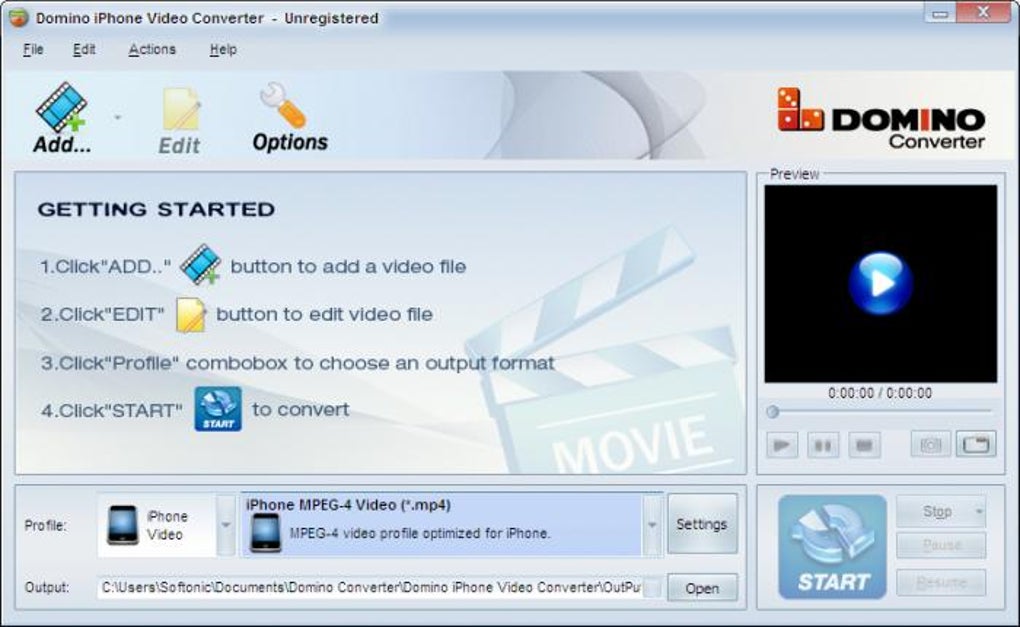Close the Domino converter window
This screenshot has height=627, width=1020.
click(x=983, y=13)
